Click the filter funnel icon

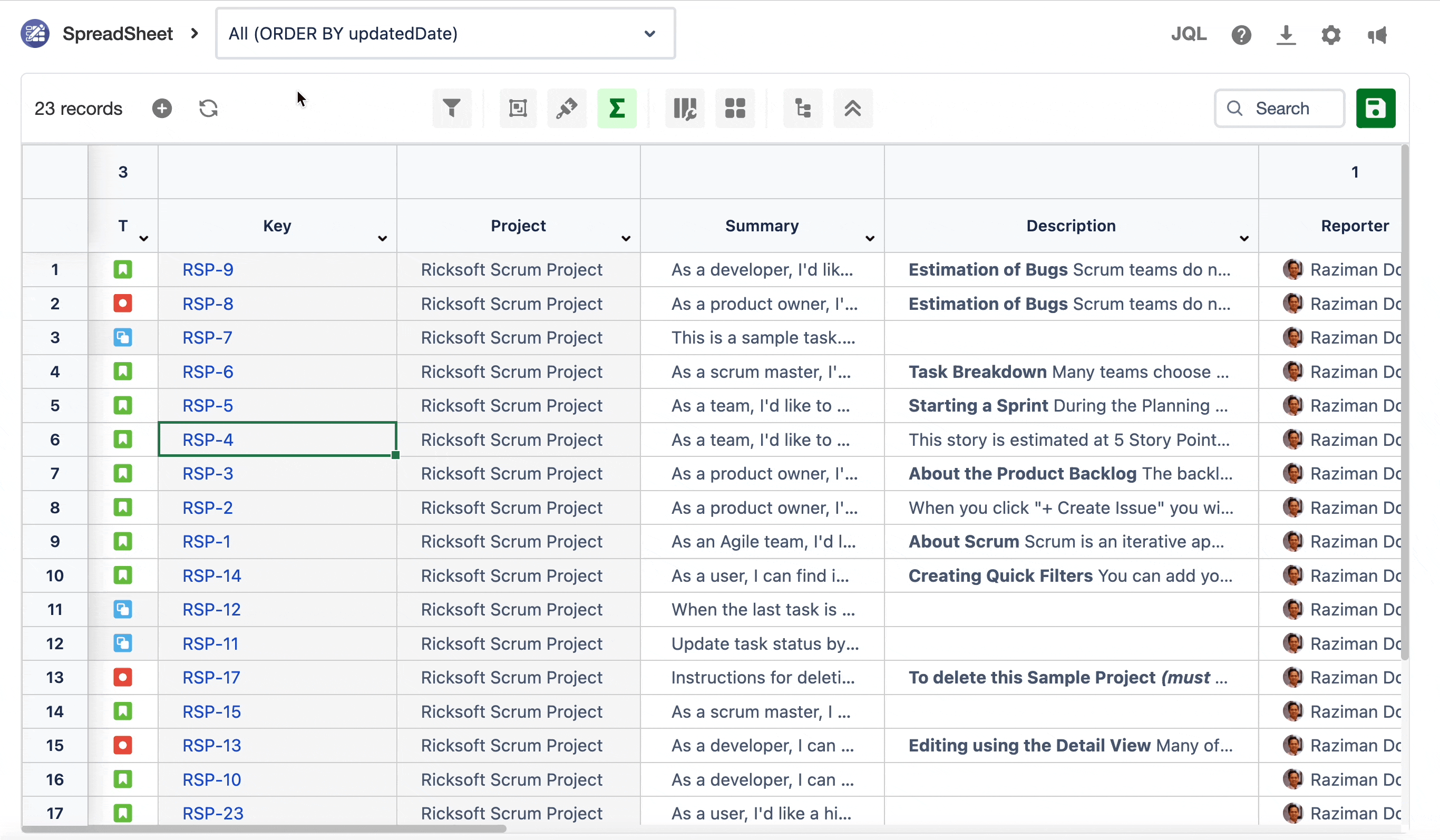[x=451, y=108]
